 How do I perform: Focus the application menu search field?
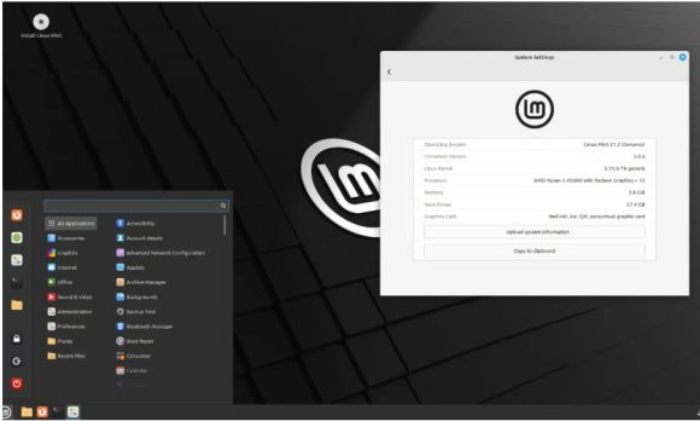(137, 205)
